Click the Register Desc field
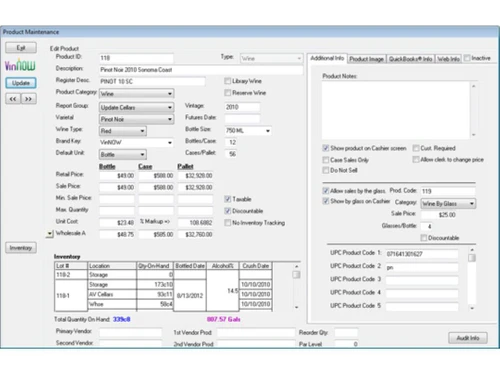This screenshot has height=375, width=500. click(x=152, y=81)
